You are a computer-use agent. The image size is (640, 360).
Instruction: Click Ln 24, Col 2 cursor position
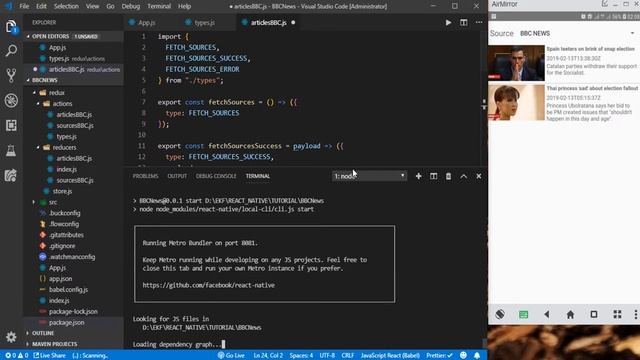point(268,356)
